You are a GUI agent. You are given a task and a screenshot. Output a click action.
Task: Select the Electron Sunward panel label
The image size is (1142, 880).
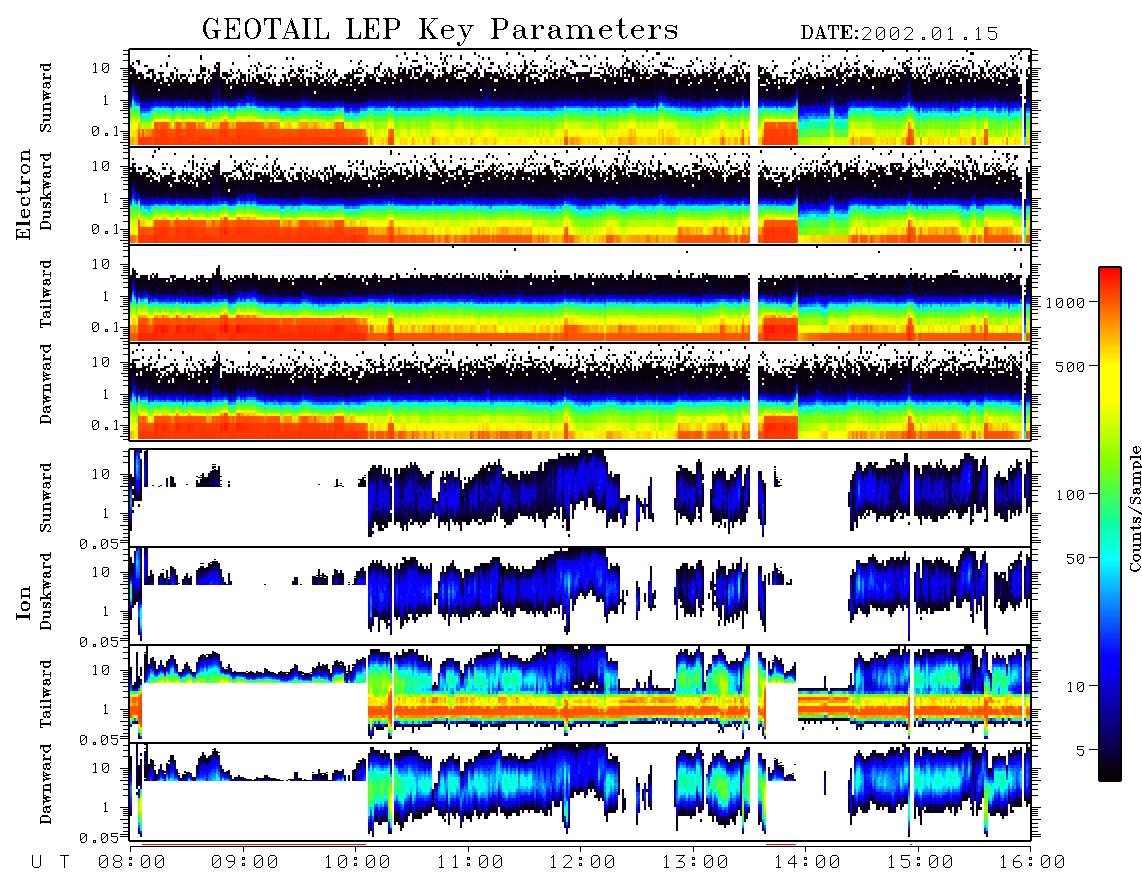click(x=46, y=98)
